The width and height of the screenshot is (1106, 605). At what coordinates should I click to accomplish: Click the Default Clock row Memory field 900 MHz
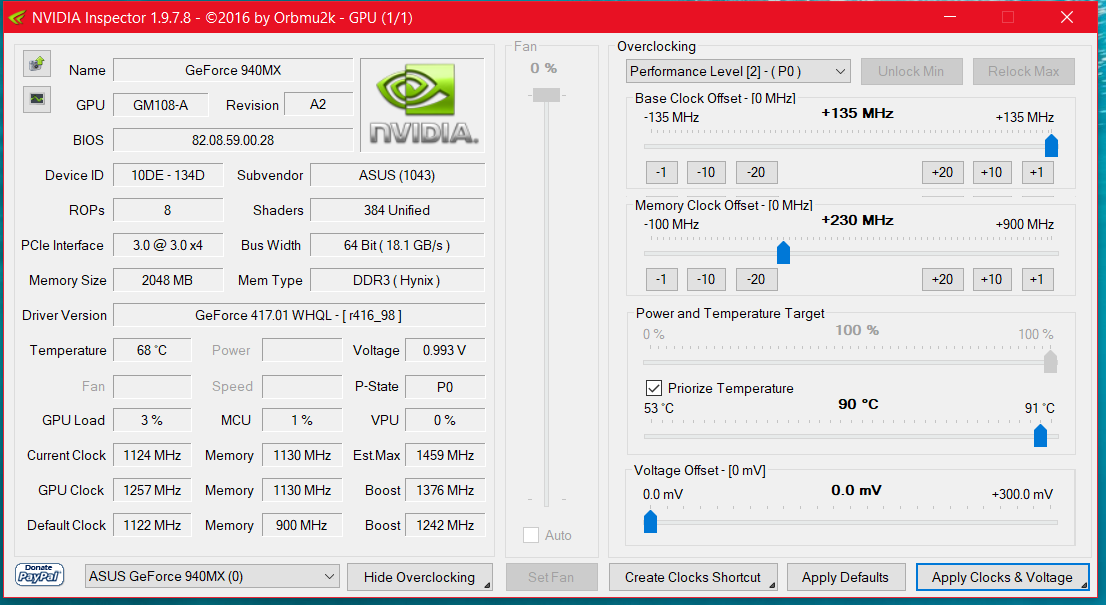click(302, 525)
